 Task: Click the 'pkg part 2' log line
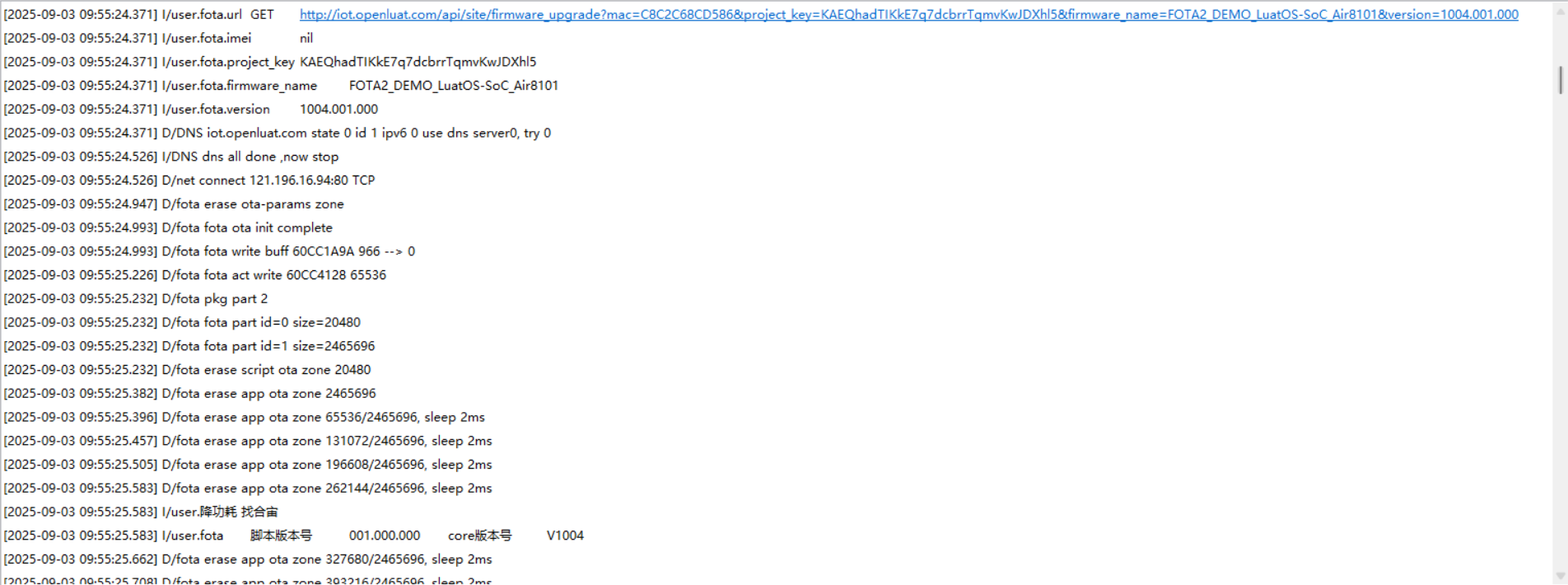135,299
